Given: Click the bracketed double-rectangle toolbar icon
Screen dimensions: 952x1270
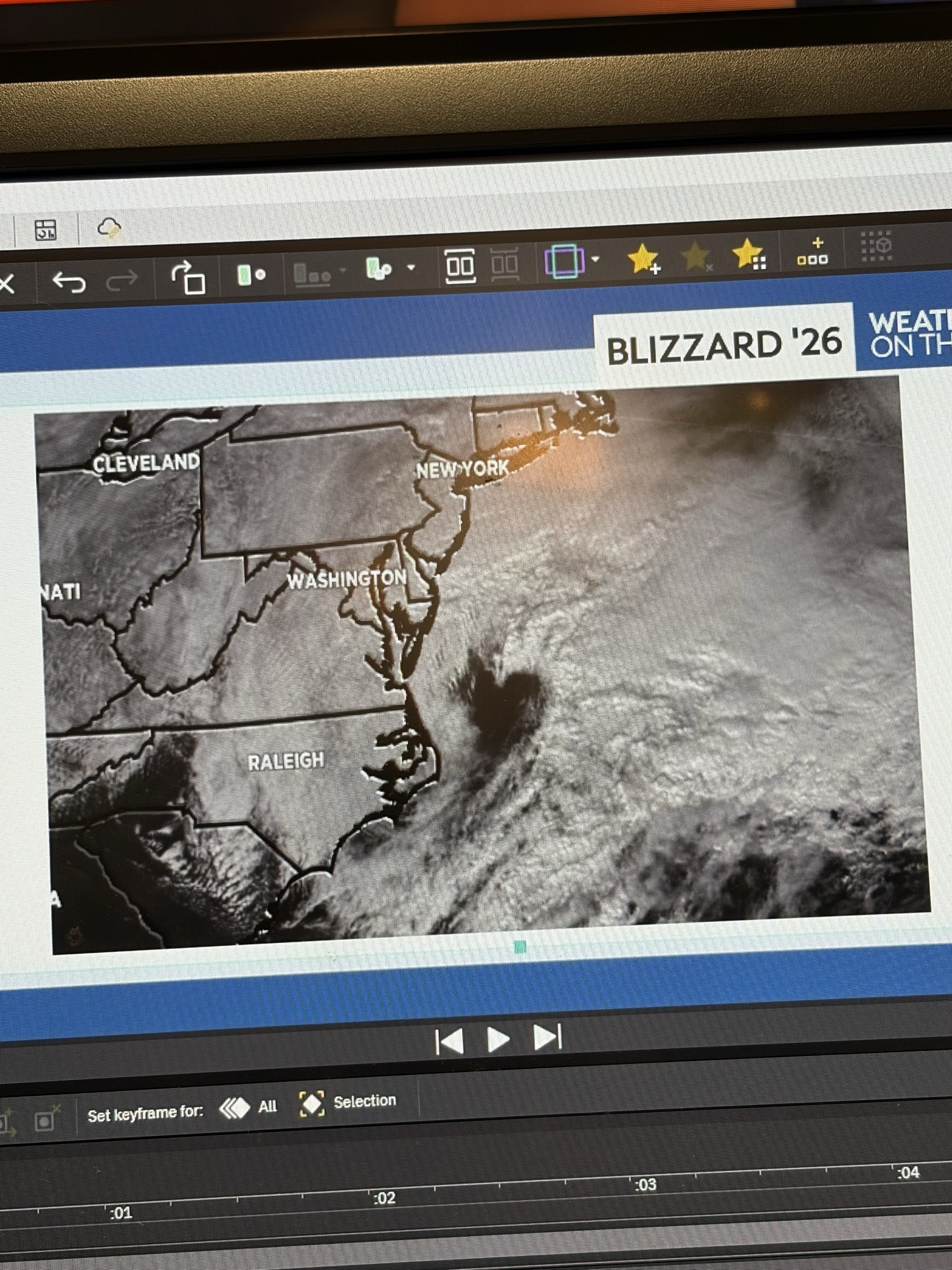Looking at the screenshot, I should pyautogui.click(x=460, y=266).
